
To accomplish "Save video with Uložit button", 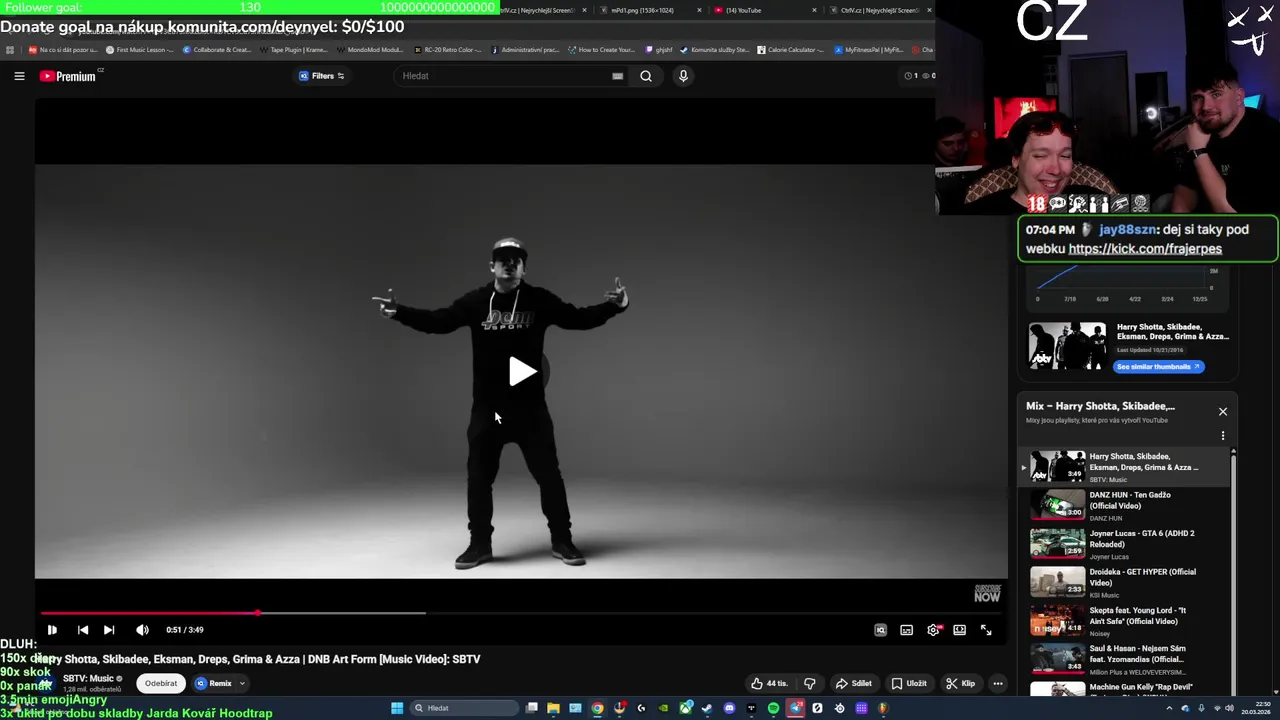I will click(909, 684).
